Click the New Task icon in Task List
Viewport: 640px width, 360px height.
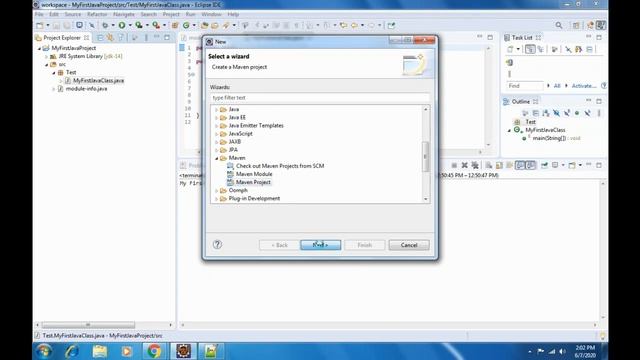[x=510, y=49]
